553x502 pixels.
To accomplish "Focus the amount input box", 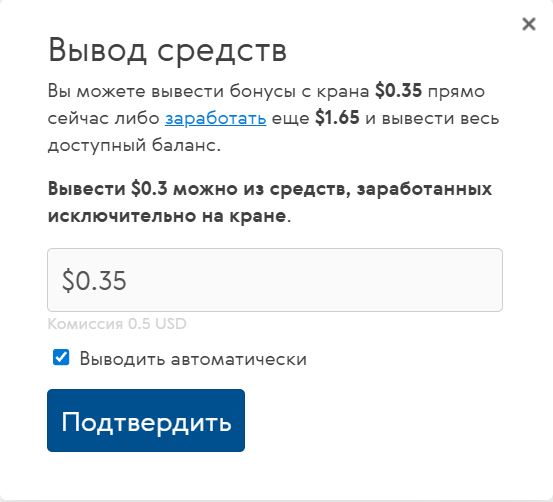I will pyautogui.click(x=275, y=280).
